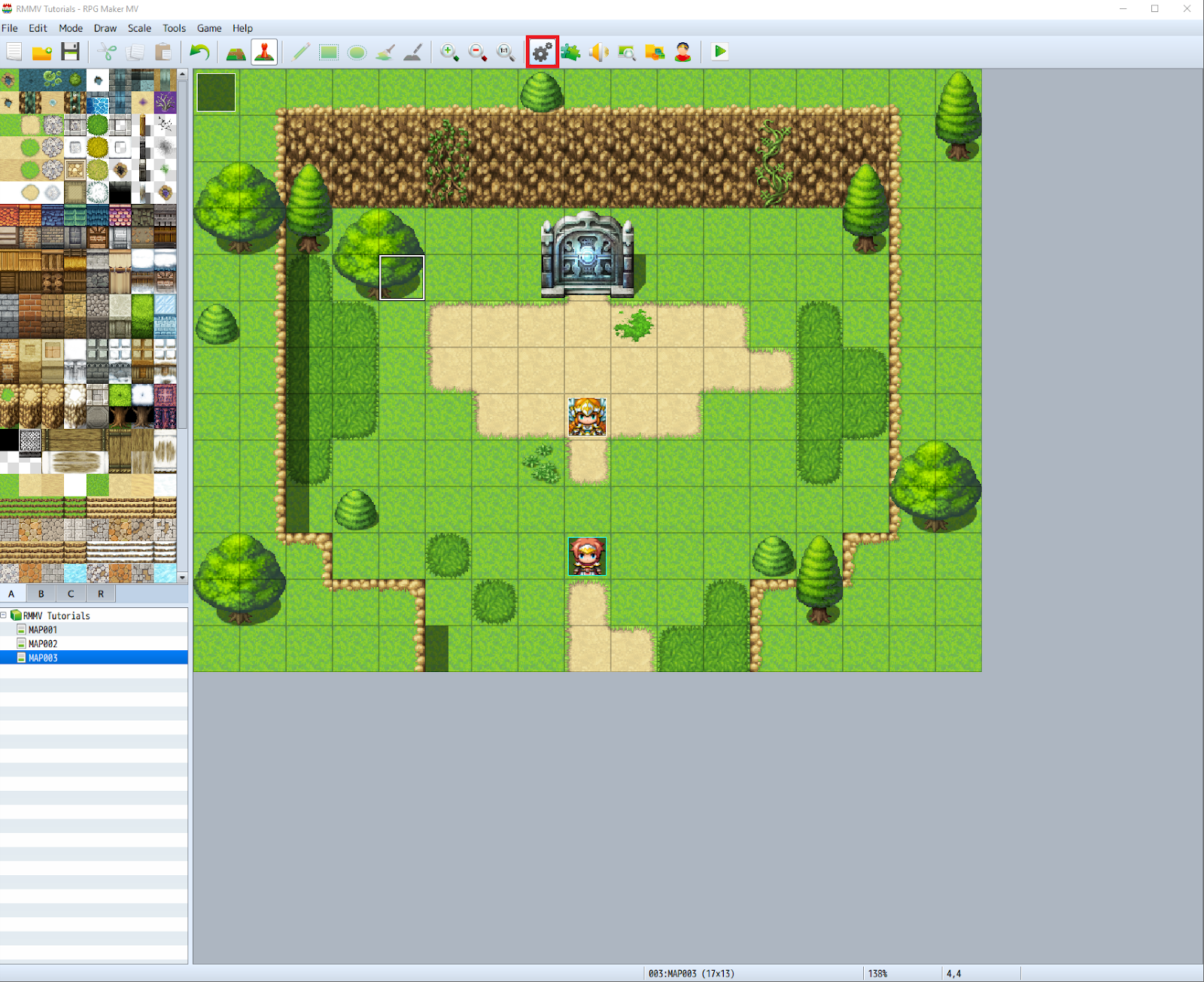The image size is (1204, 982).
Task: Switch to Map editing mode icon
Action: 236,52
